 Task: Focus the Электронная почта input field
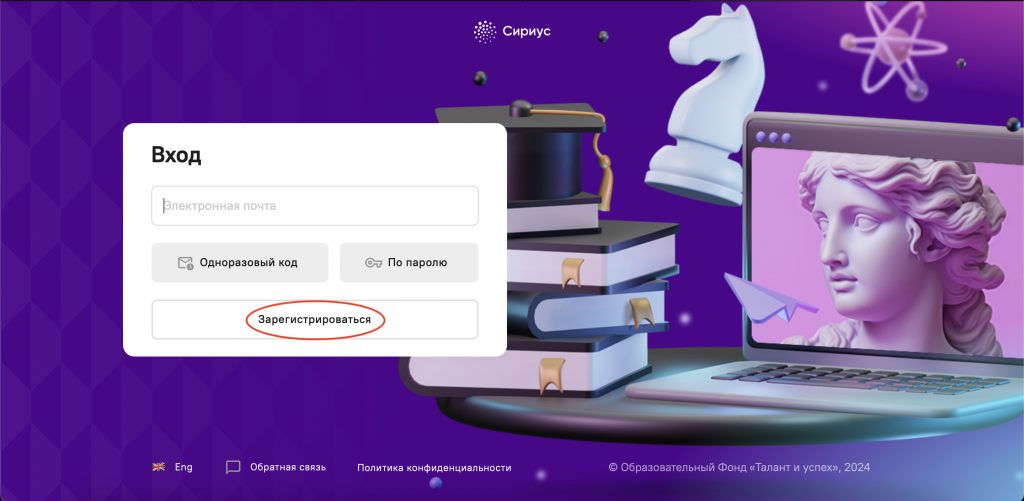click(315, 206)
